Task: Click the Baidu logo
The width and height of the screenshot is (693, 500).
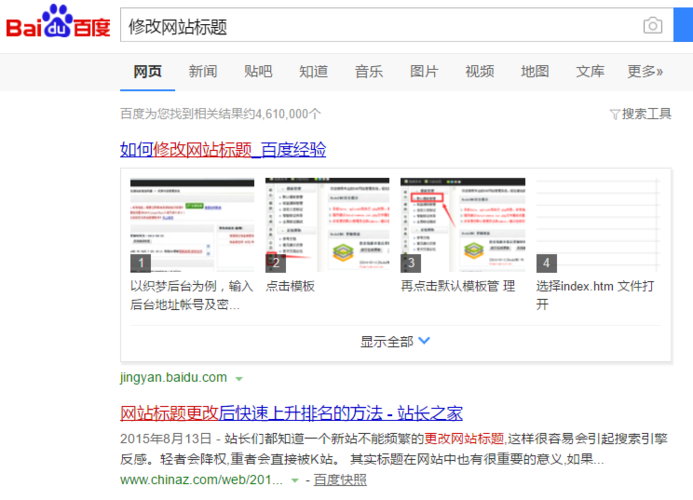Action: coord(58,25)
